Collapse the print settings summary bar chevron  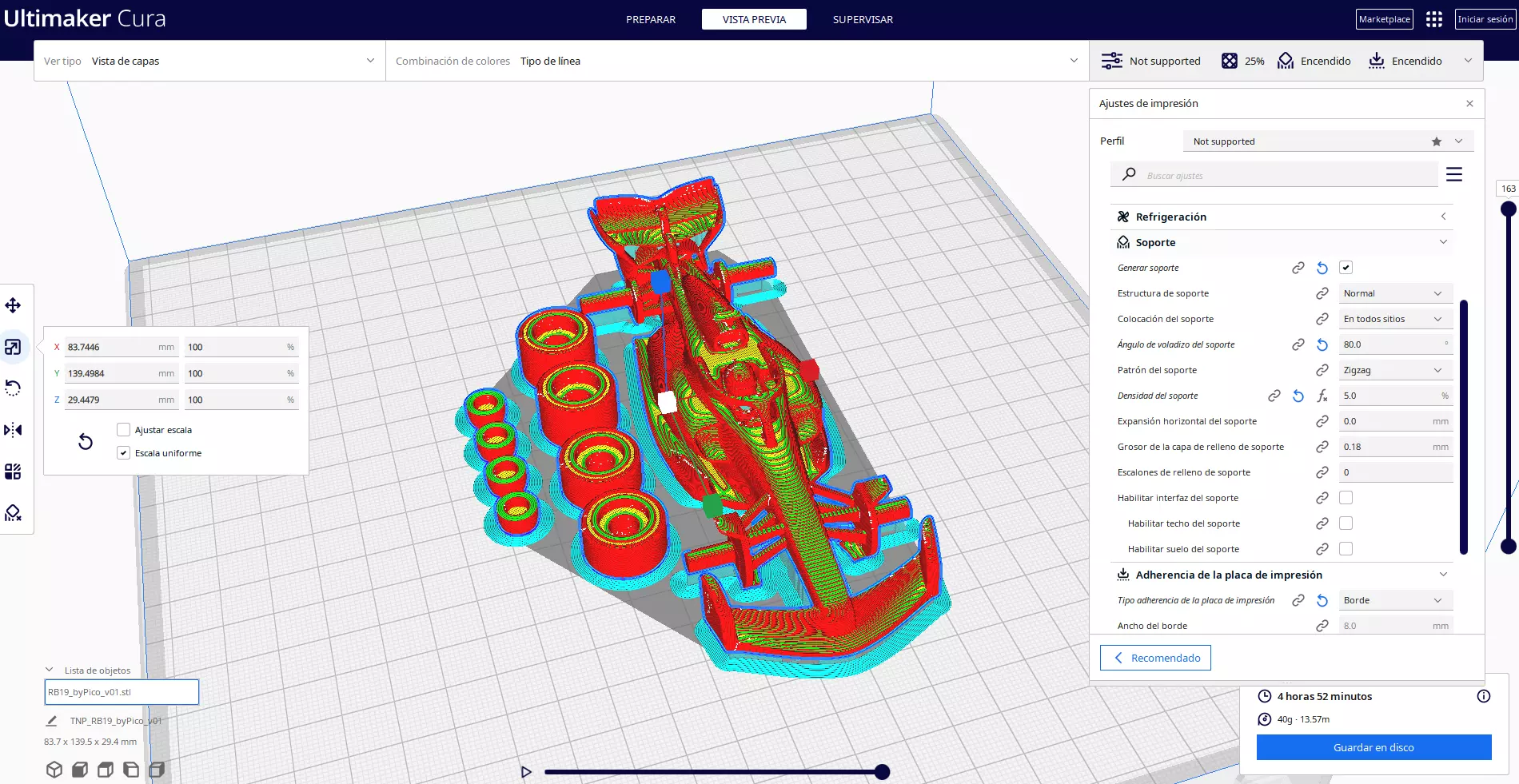click(1468, 61)
